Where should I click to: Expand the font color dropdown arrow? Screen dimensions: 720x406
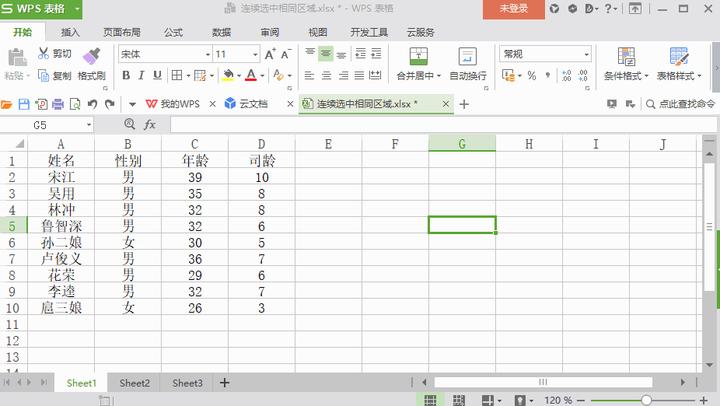[x=262, y=76]
